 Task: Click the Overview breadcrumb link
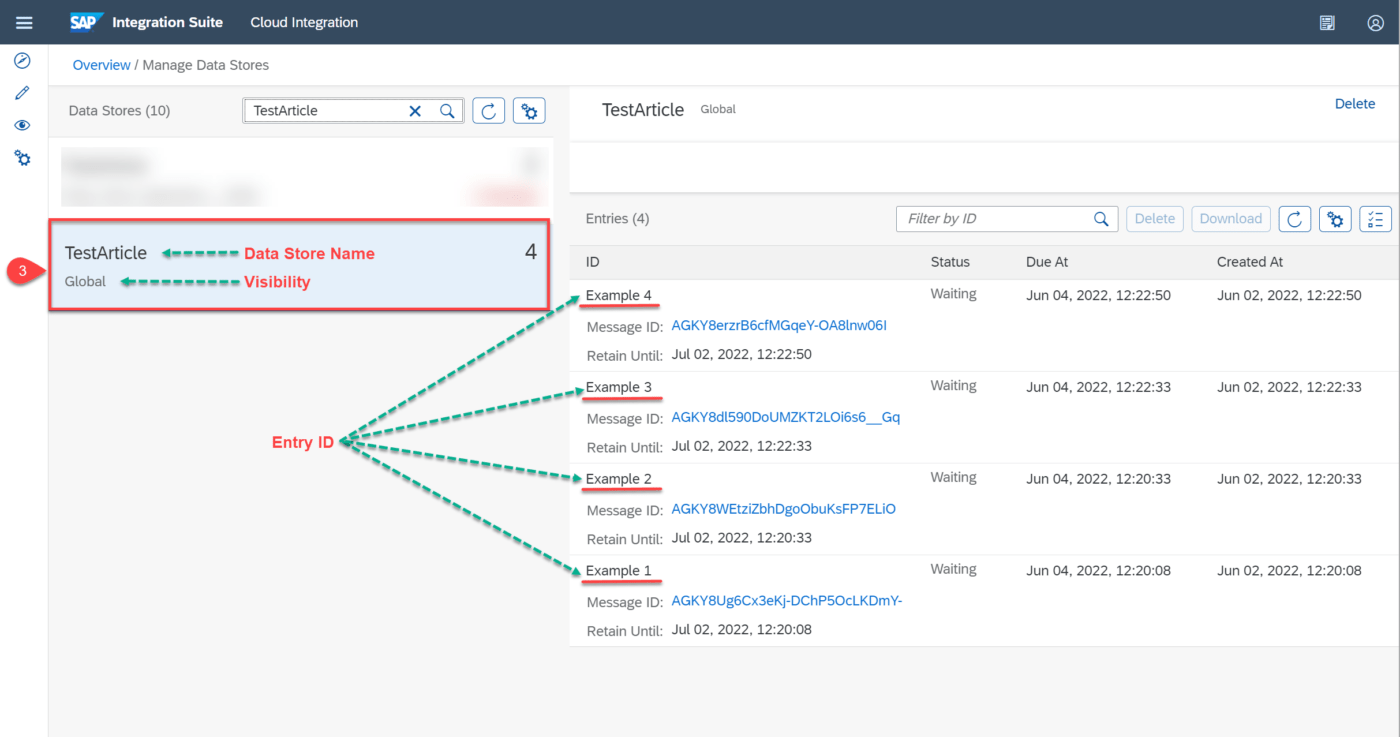pos(101,65)
